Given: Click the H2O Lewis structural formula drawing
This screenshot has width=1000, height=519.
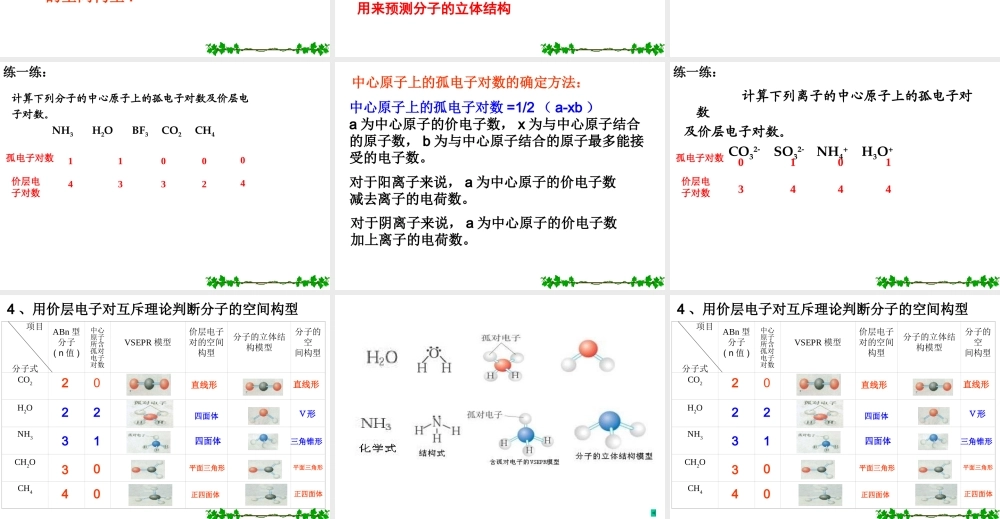Looking at the screenshot, I should coord(434,360).
